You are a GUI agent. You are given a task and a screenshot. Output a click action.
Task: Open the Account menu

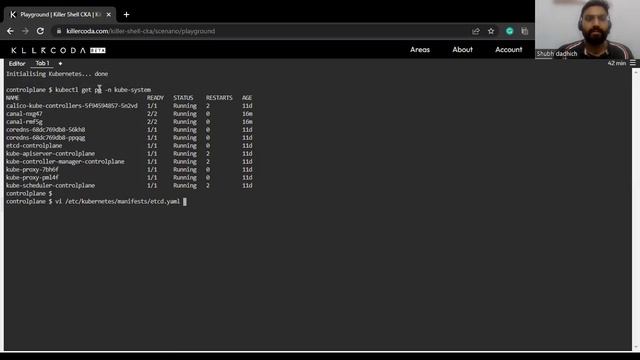tap(509, 50)
